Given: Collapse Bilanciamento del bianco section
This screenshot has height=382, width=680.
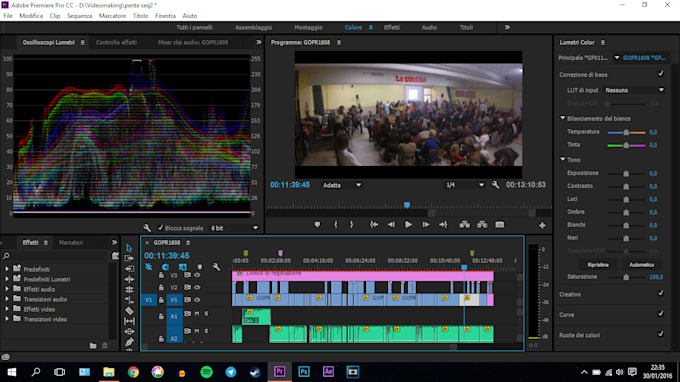Looking at the screenshot, I should tap(562, 118).
